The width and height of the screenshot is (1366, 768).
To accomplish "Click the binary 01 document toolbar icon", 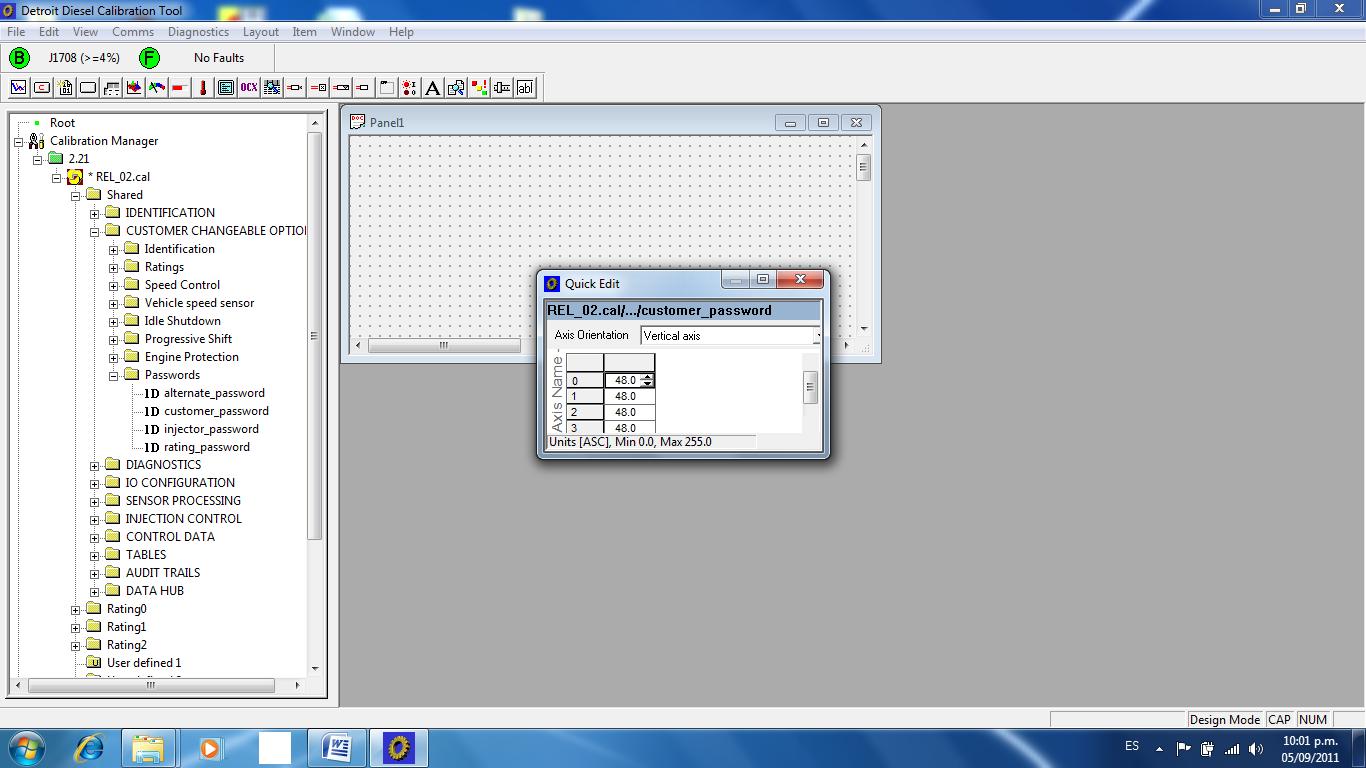I will (65, 88).
